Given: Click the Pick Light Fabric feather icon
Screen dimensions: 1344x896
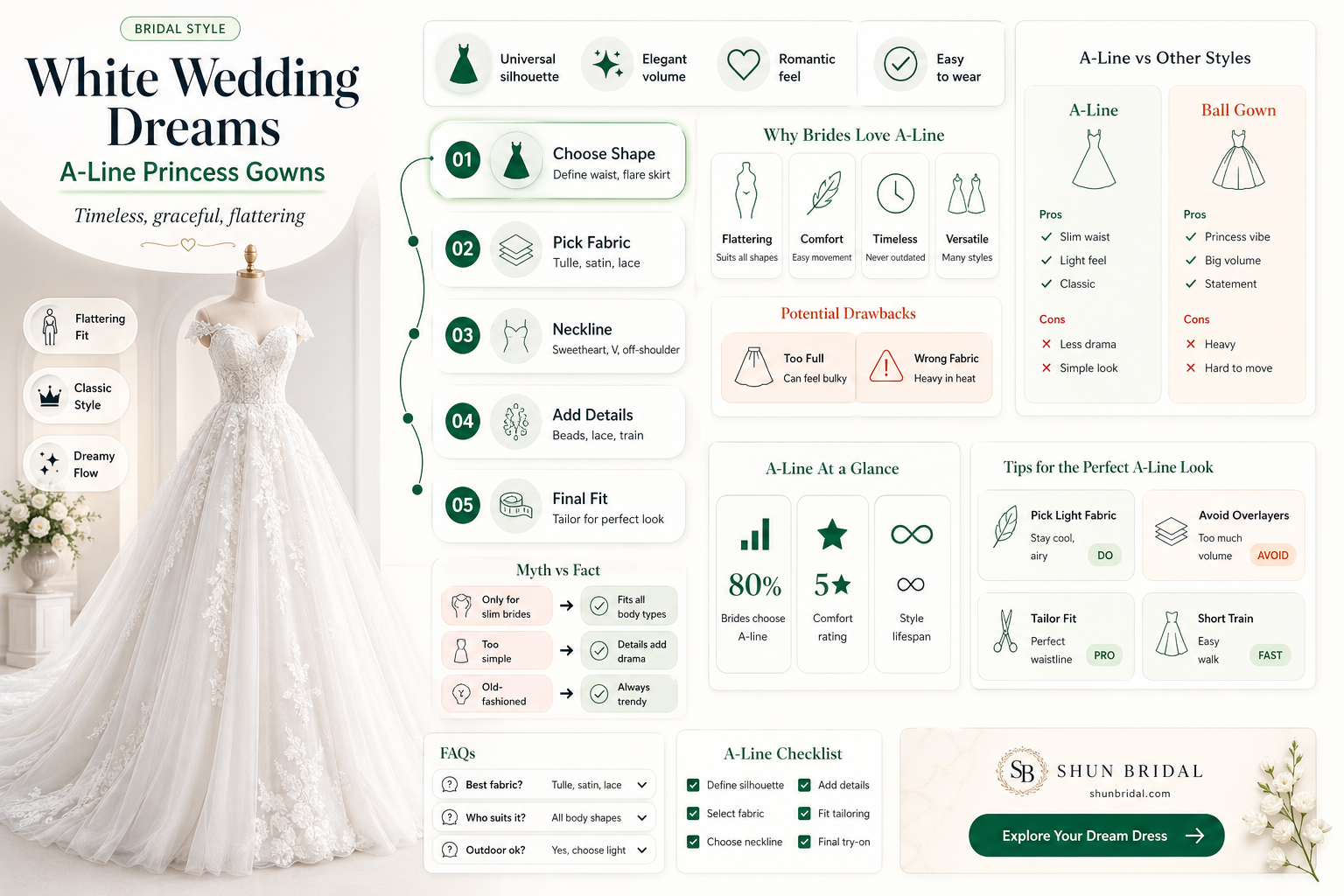Looking at the screenshot, I should point(1006,526).
